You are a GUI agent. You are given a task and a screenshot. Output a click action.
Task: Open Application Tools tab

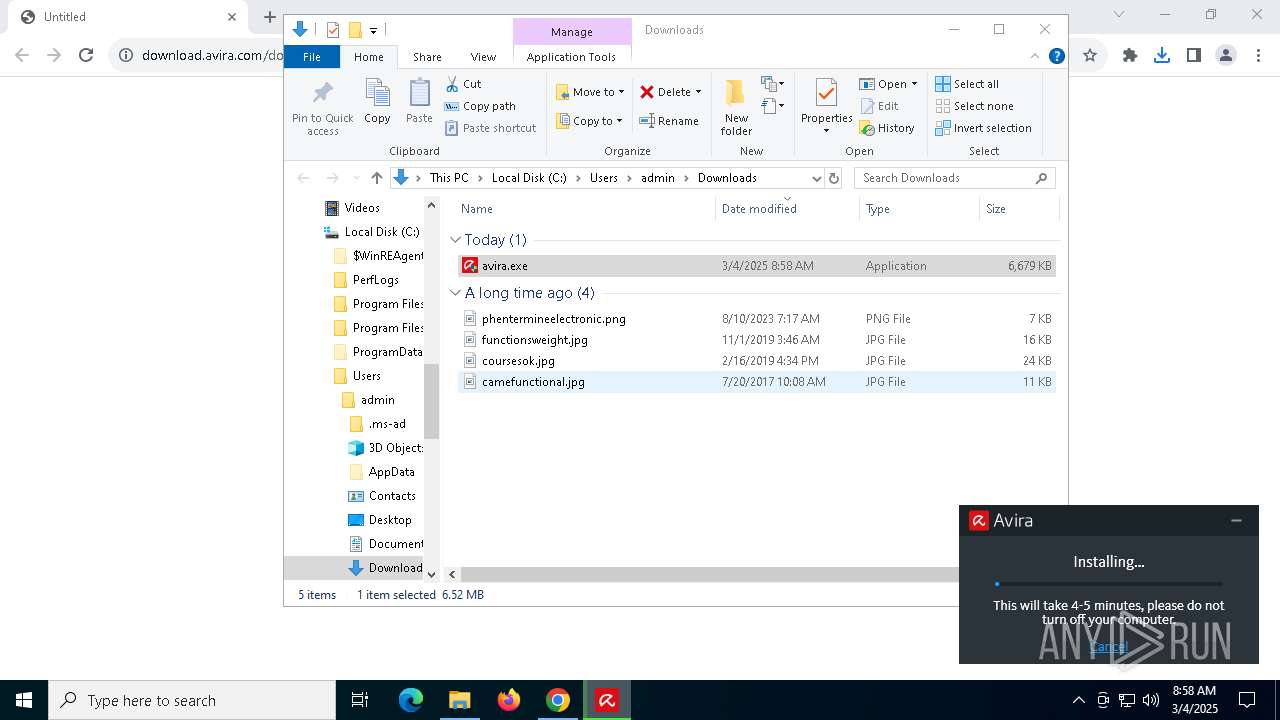point(571,57)
